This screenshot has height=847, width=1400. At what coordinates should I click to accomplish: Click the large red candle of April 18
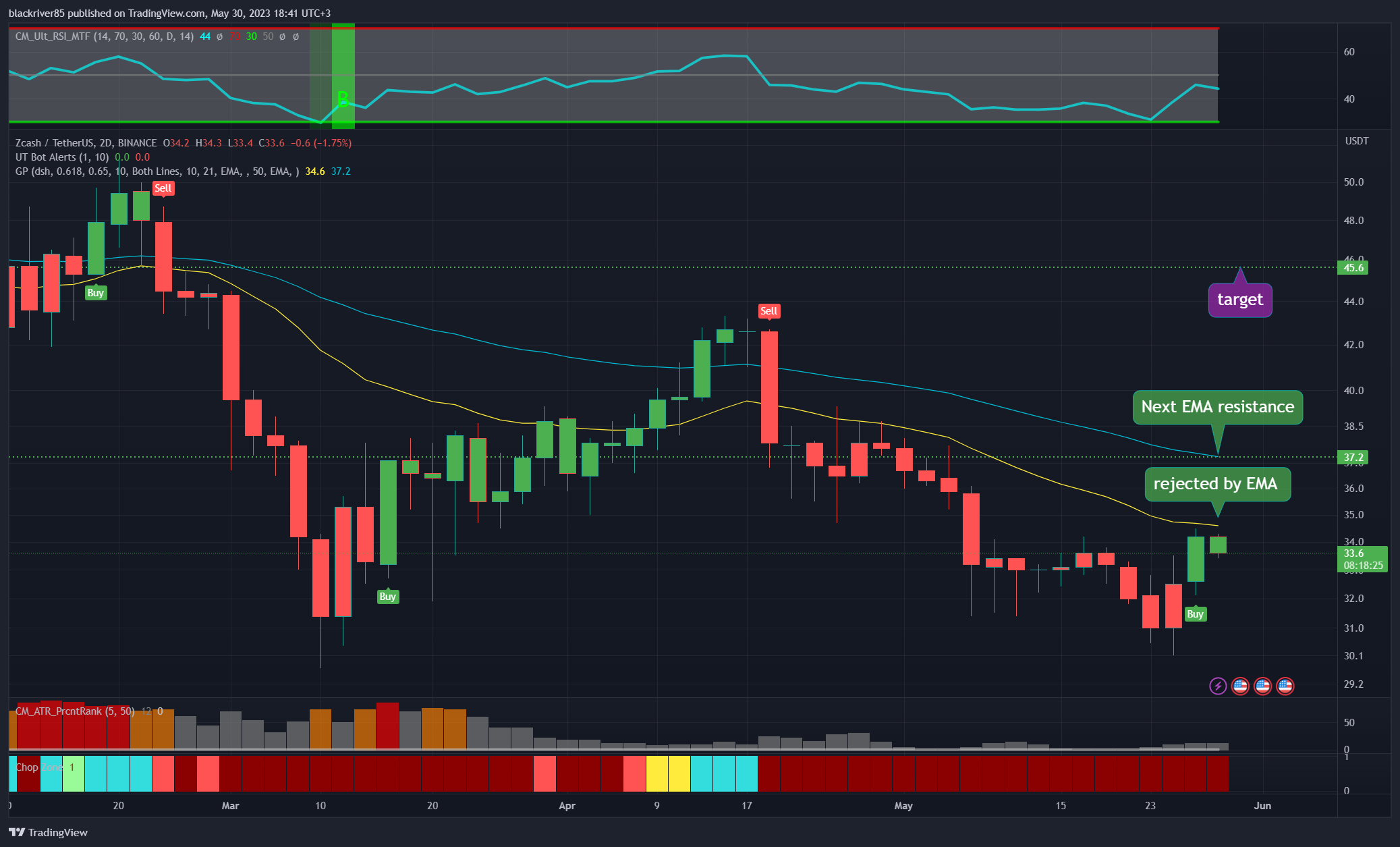pos(769,387)
